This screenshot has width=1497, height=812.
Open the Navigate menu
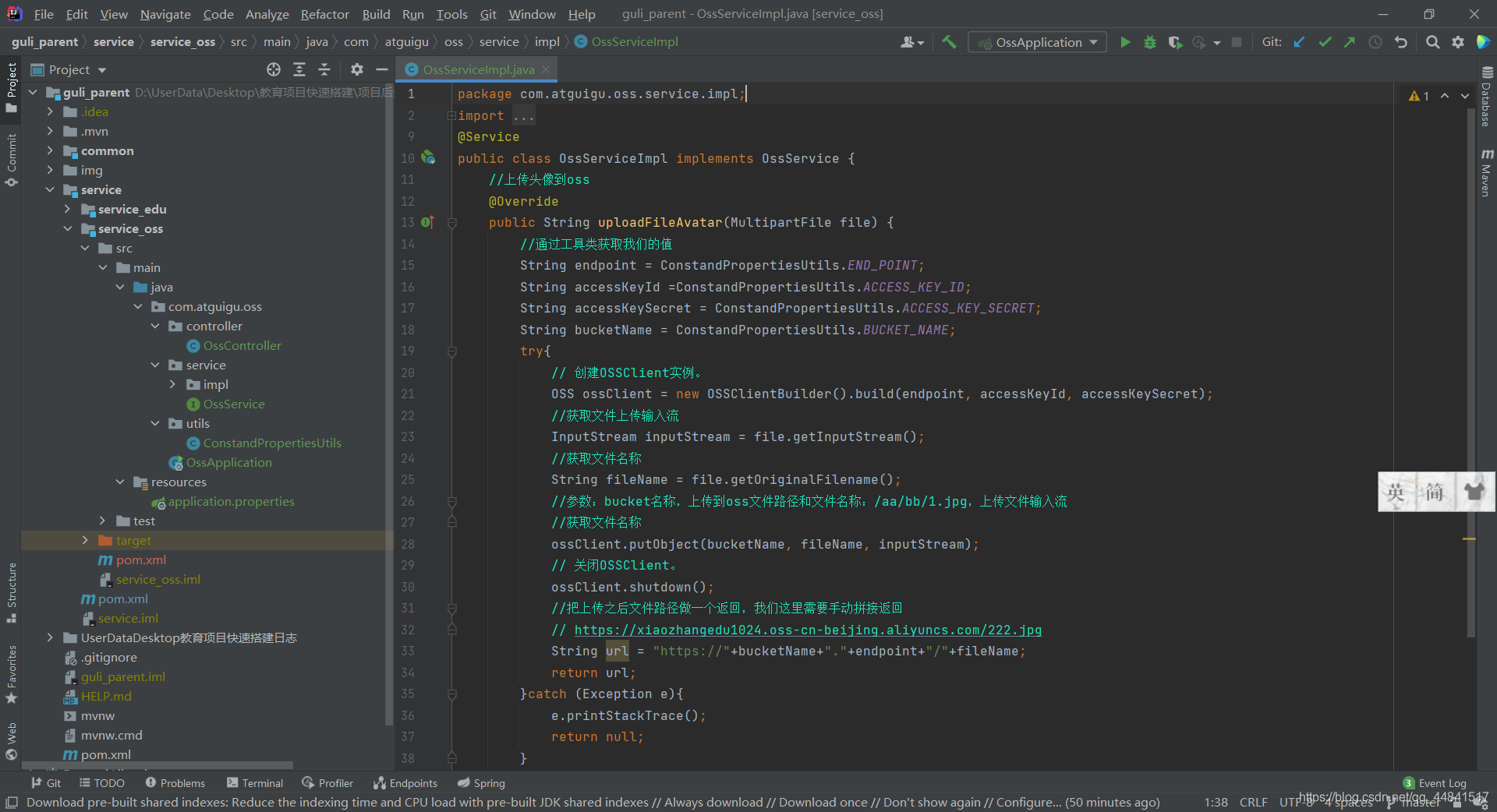[165, 14]
